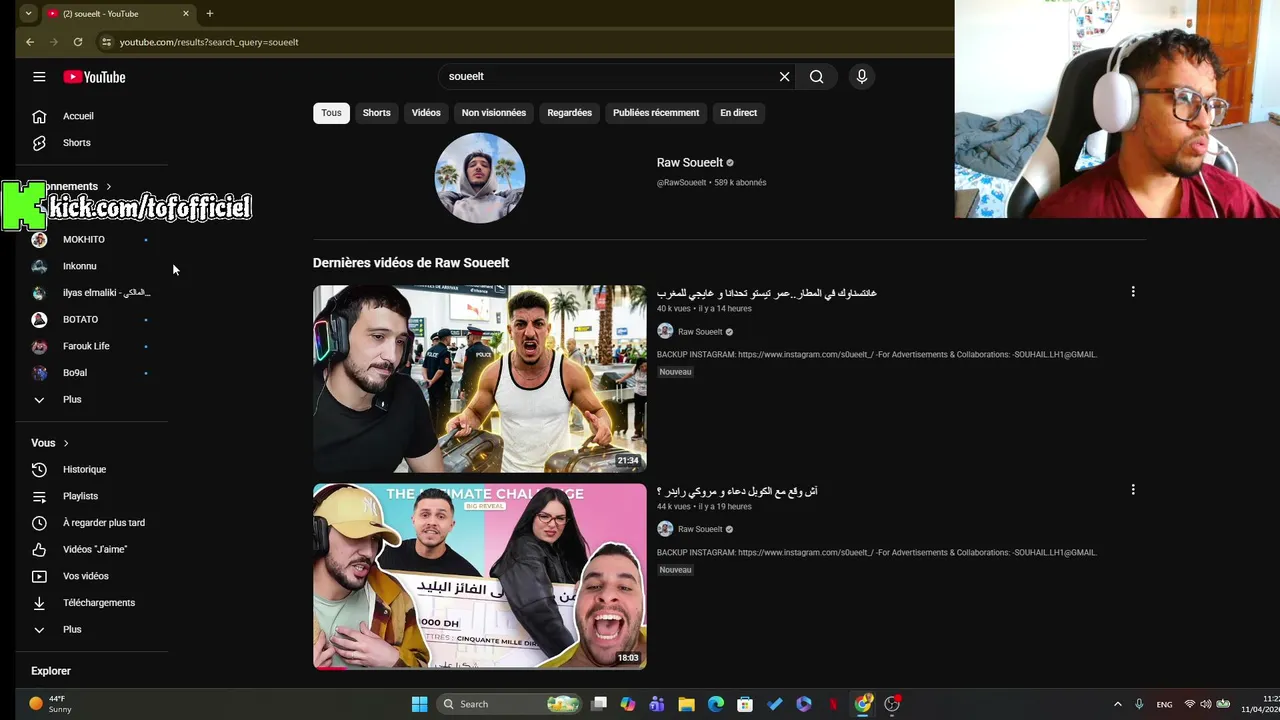Open the Vous section chevron
Screen dimensions: 1280x720
click(x=66, y=443)
